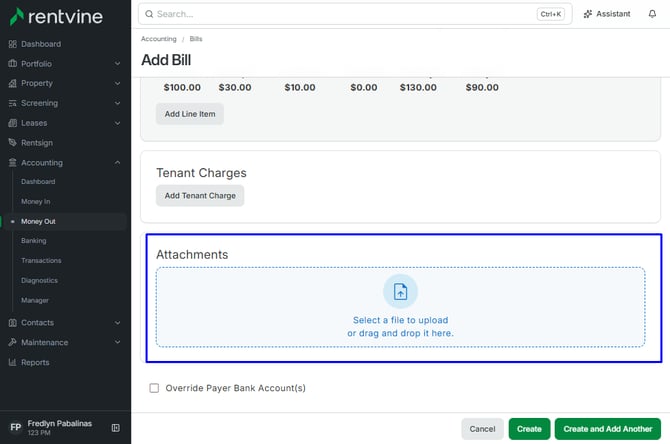The image size is (670, 444).
Task: Go to Bills breadcrumb link
Action: pyautogui.click(x=196, y=39)
